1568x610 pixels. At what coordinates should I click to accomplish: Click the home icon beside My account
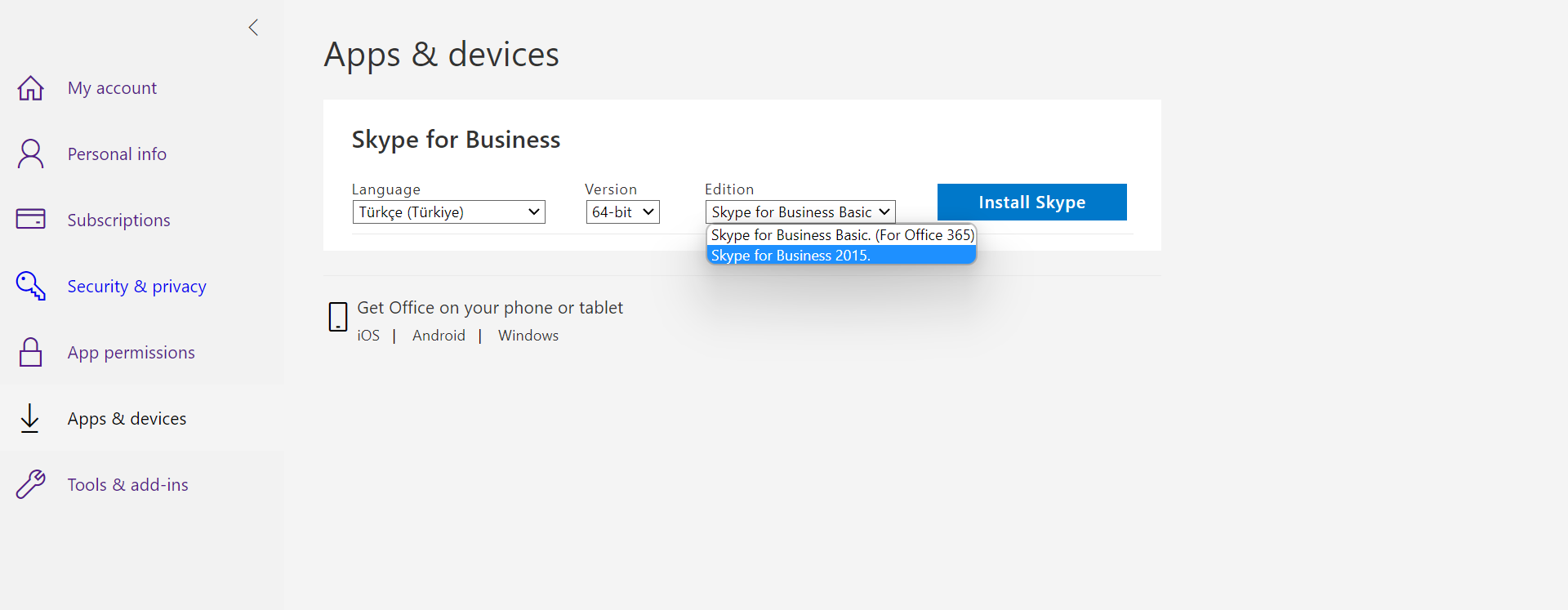(x=31, y=88)
